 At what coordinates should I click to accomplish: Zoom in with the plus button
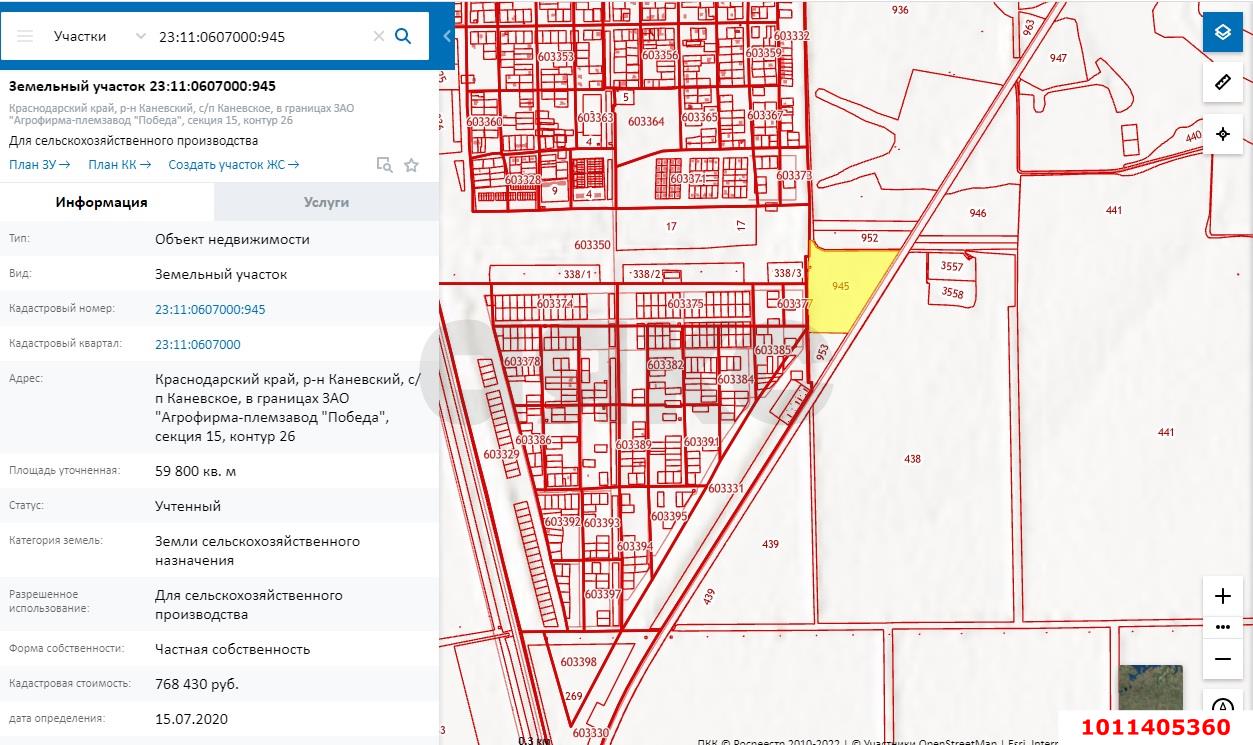coord(1222,596)
